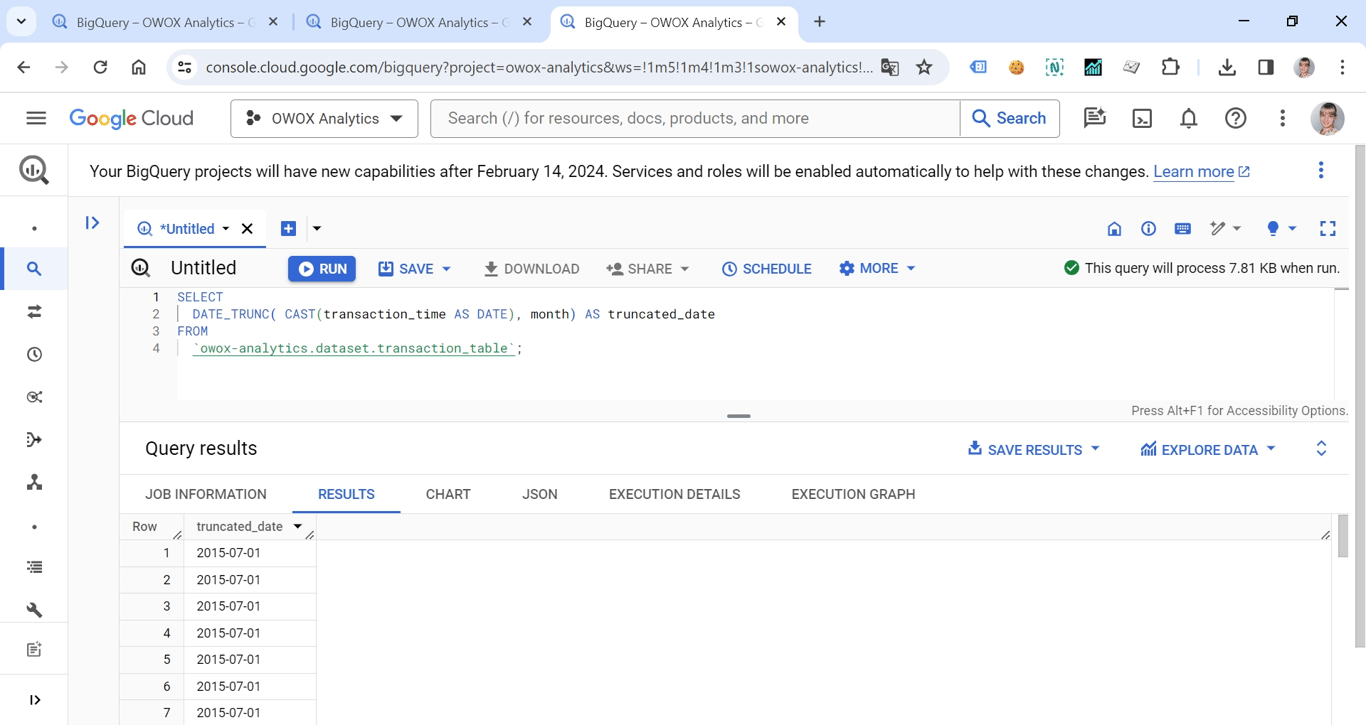Image resolution: width=1366 pixels, height=725 pixels.
Task: Open the SHARE dropdown
Action: pos(648,269)
